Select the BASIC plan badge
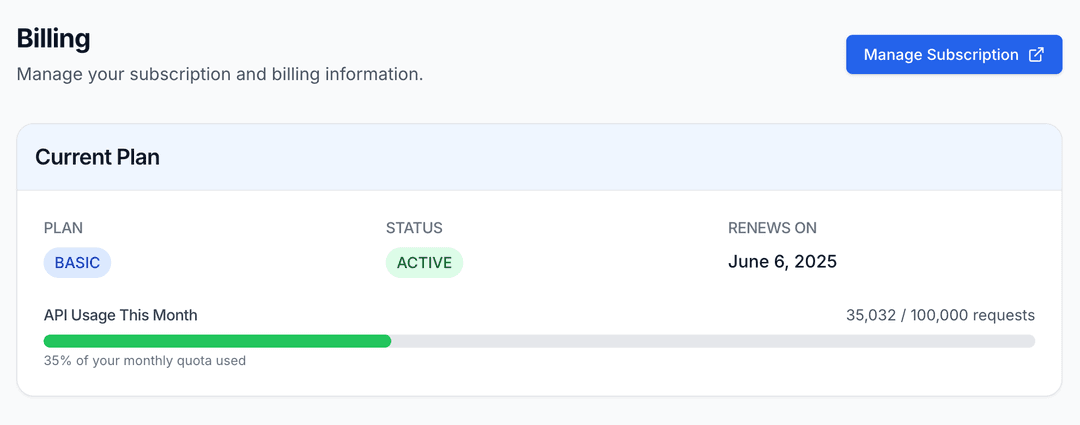This screenshot has height=425, width=1080. point(77,263)
